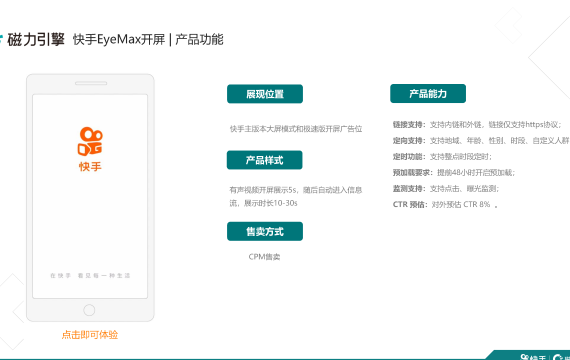The height and width of the screenshot is (360, 570).
Task: Click the 监测支持 line
Action: pyautogui.click(x=446, y=189)
